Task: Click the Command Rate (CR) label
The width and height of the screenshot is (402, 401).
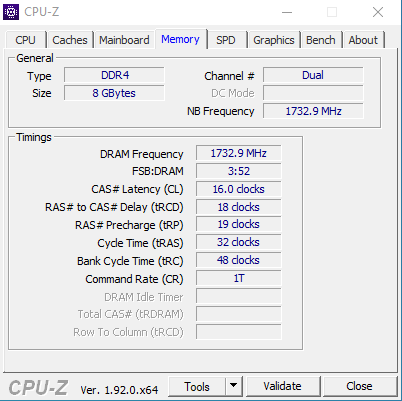Action: coord(134,279)
